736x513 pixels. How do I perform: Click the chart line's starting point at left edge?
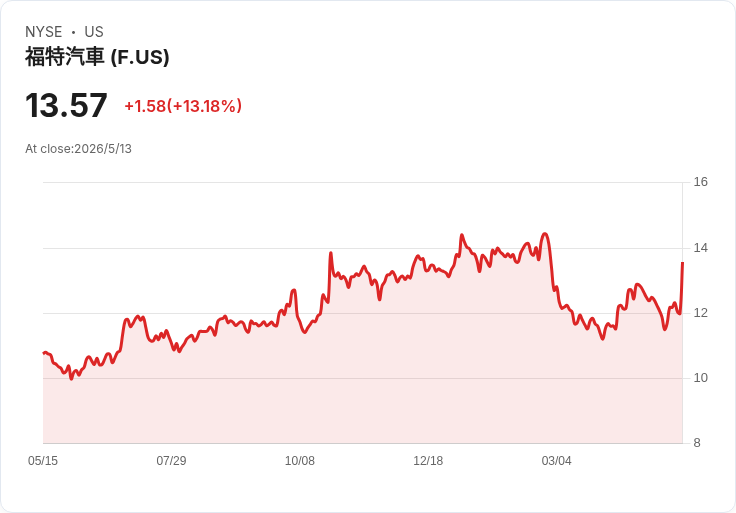(44, 352)
